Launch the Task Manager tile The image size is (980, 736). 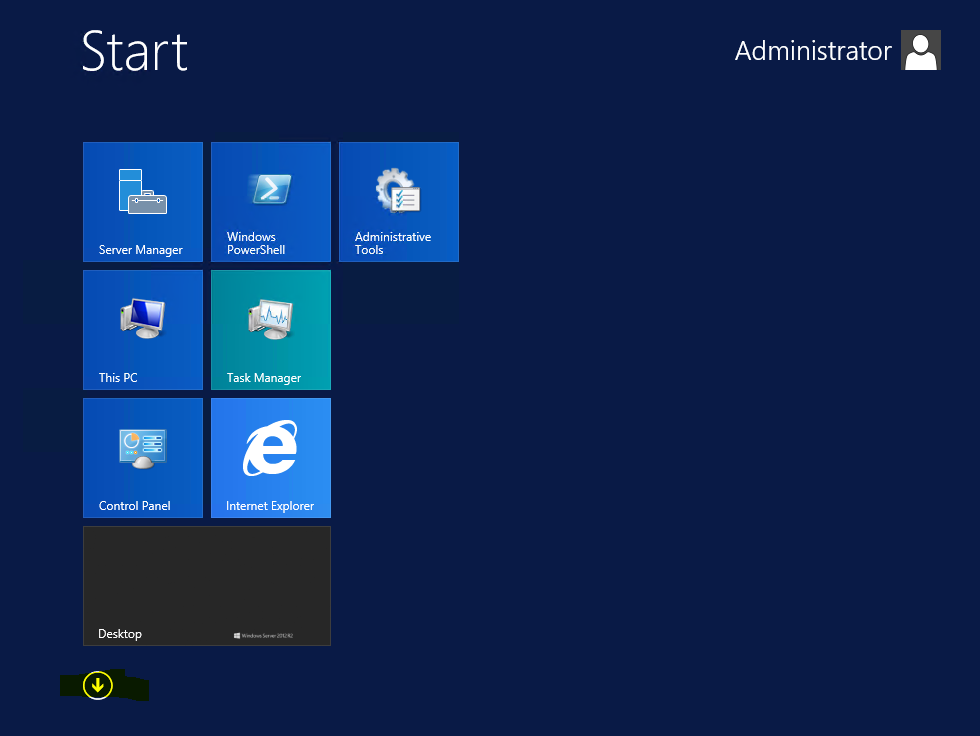point(271,330)
